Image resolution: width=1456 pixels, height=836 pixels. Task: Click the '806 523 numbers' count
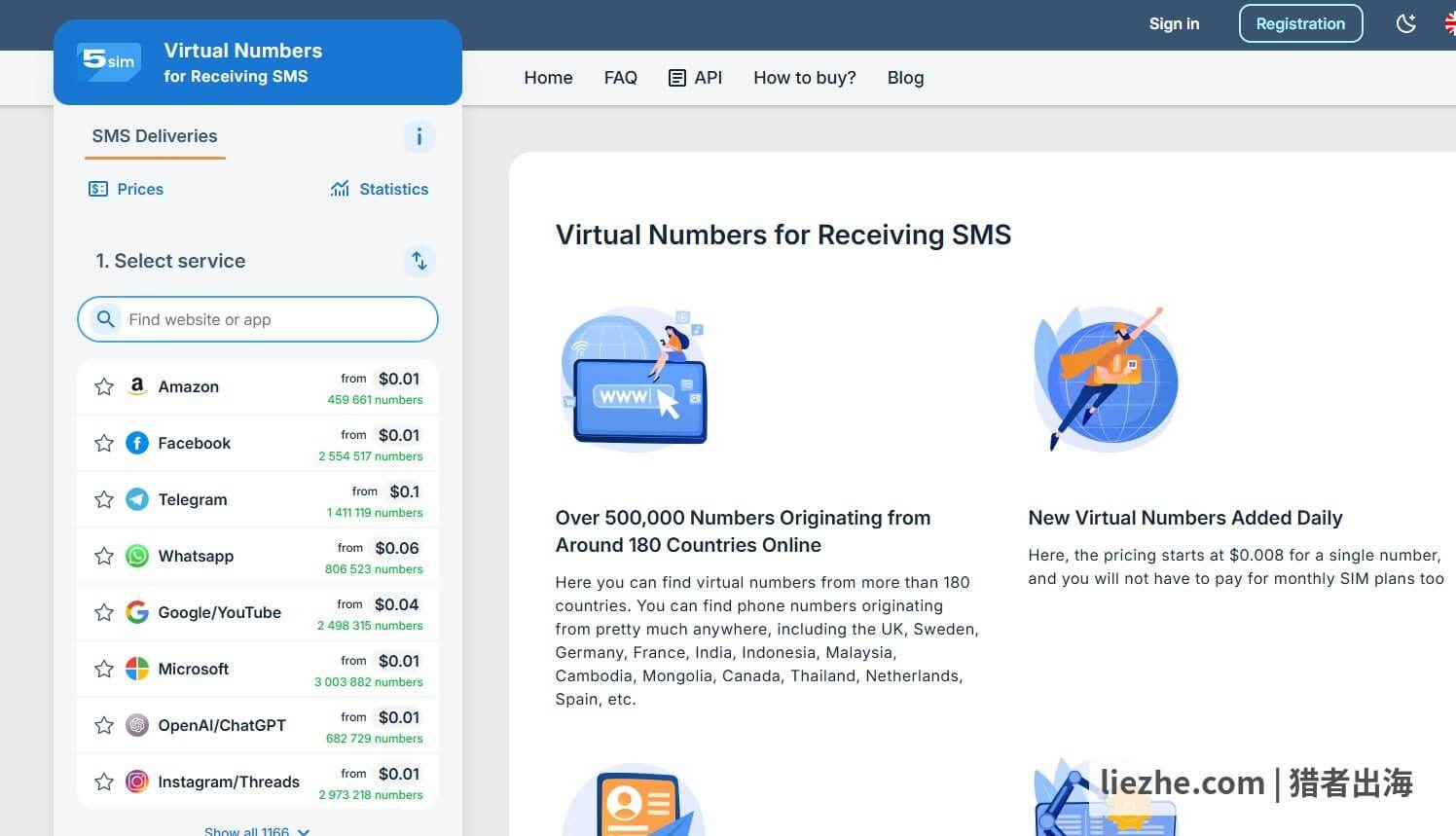pos(374,569)
